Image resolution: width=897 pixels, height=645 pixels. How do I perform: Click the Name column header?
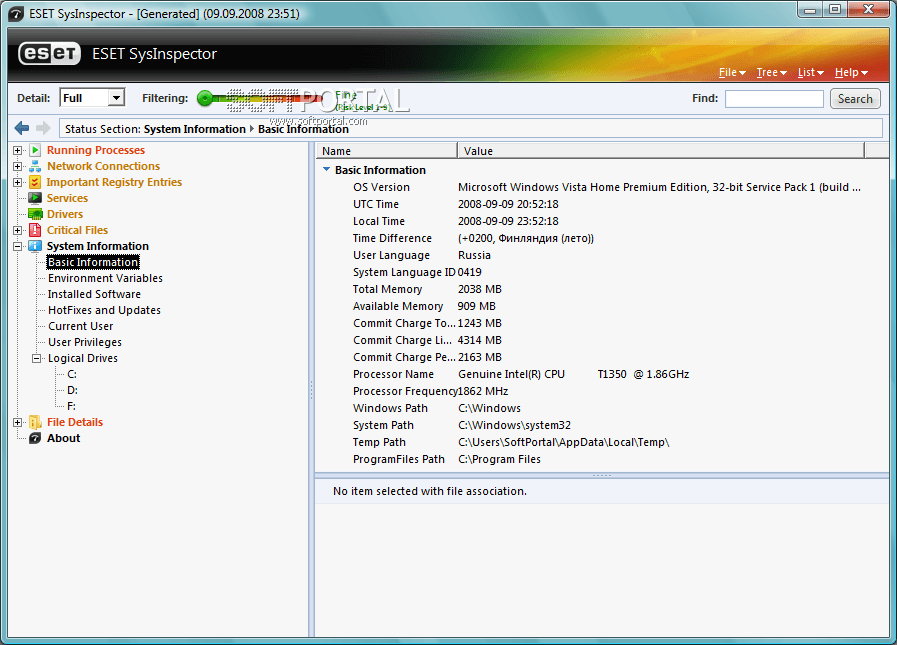pos(387,151)
